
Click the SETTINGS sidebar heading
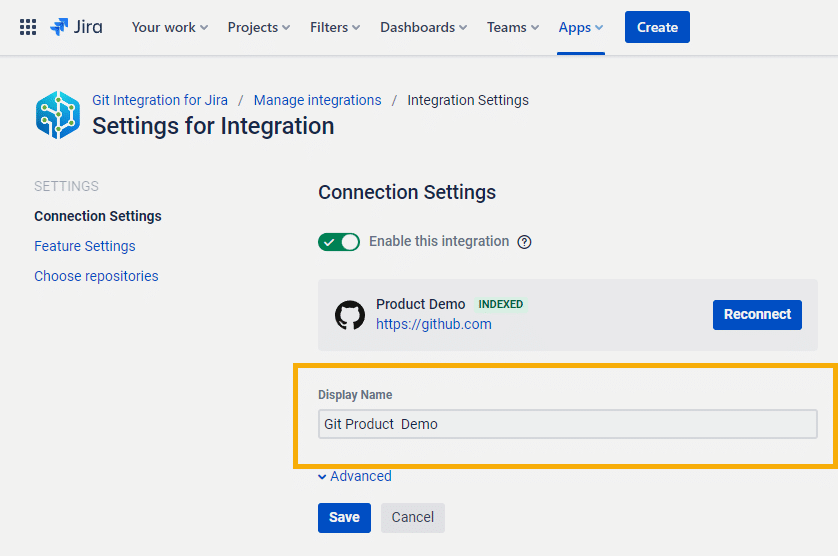point(66,186)
